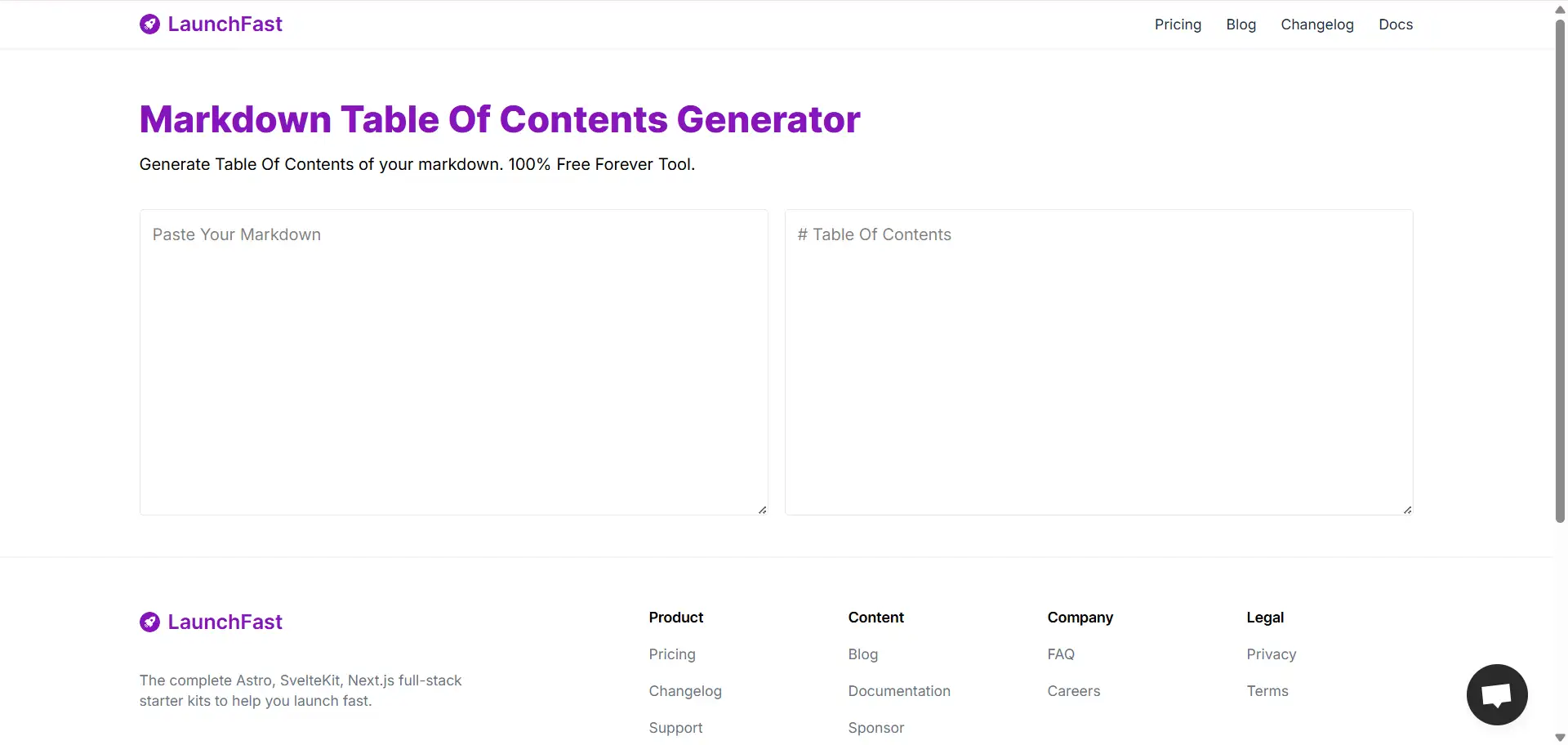Open the Terms link under Legal
Image resolution: width=1568 pixels, height=745 pixels.
point(1267,691)
